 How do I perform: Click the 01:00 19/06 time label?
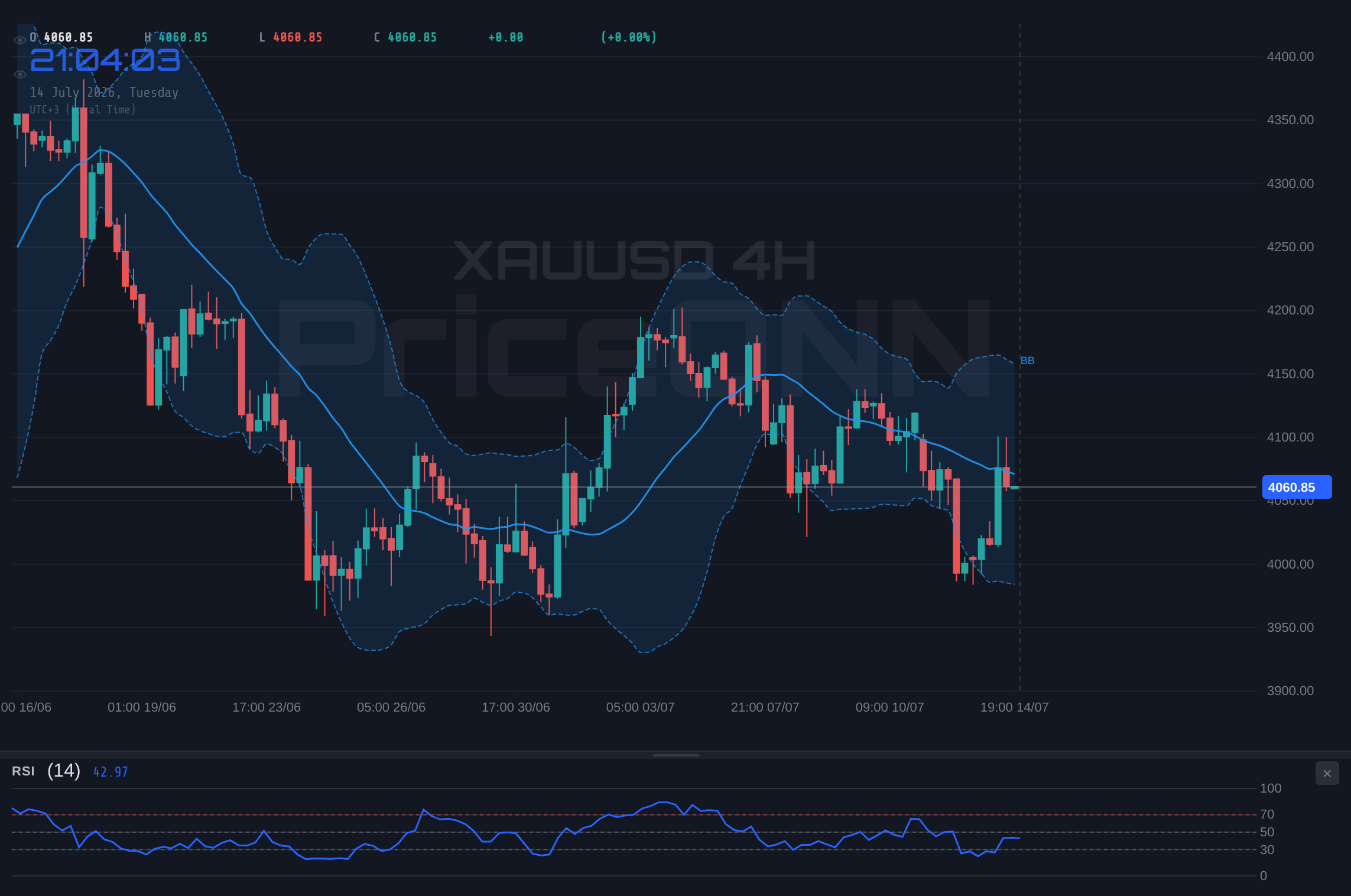[x=142, y=707]
